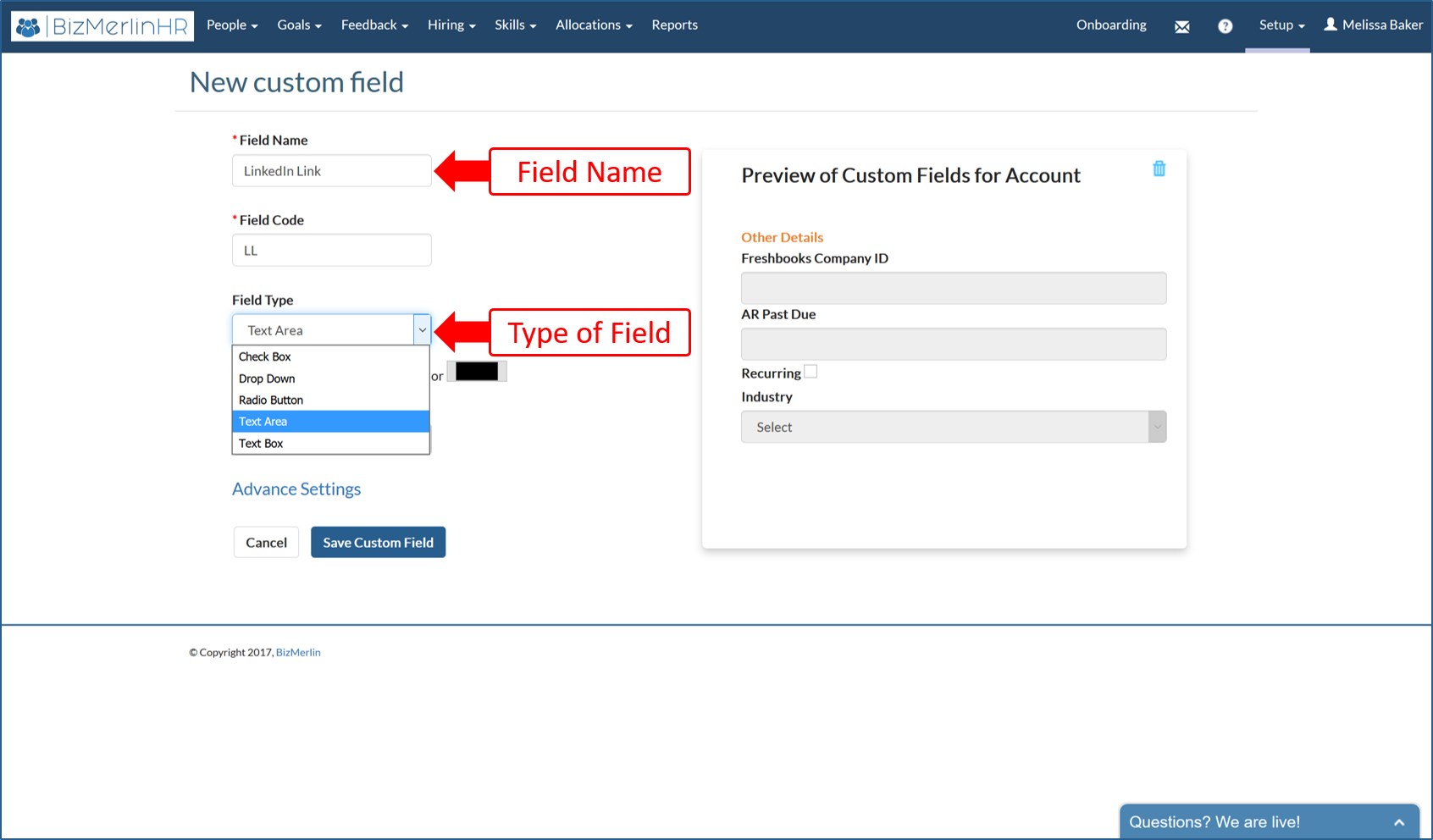
Task: Click the Preview of Custom Fields heading
Action: pos(910,175)
